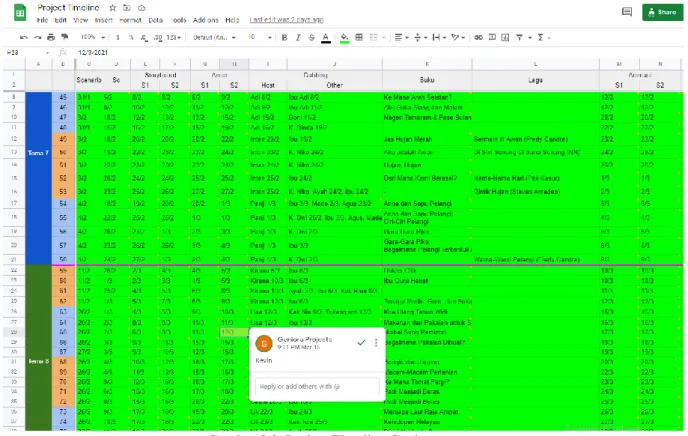The height and width of the screenshot is (436, 688).
Task: Open the Format menu
Action: pyautogui.click(x=130, y=20)
